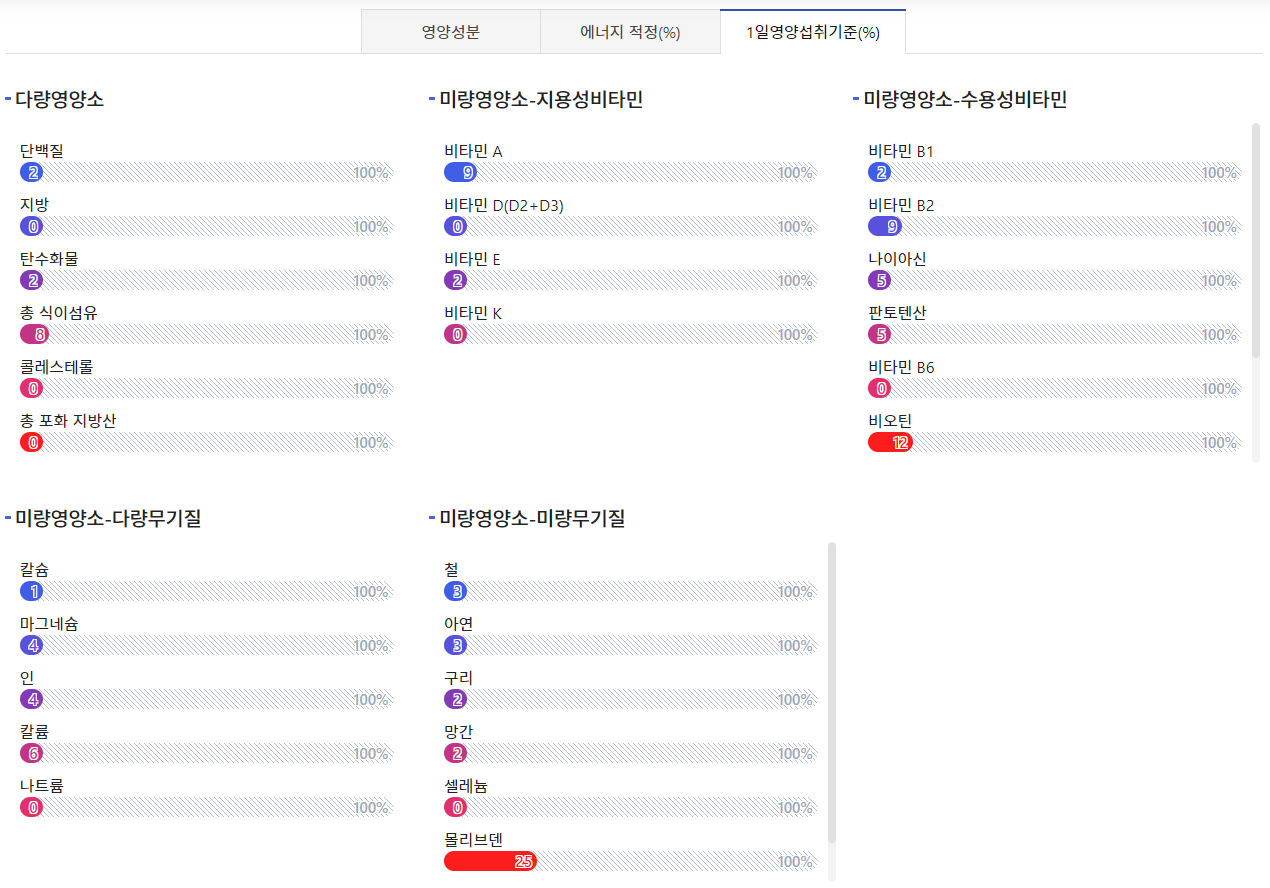Click the 비오틴 progress bar showing 12
The width and height of the screenshot is (1270, 888).
point(890,442)
